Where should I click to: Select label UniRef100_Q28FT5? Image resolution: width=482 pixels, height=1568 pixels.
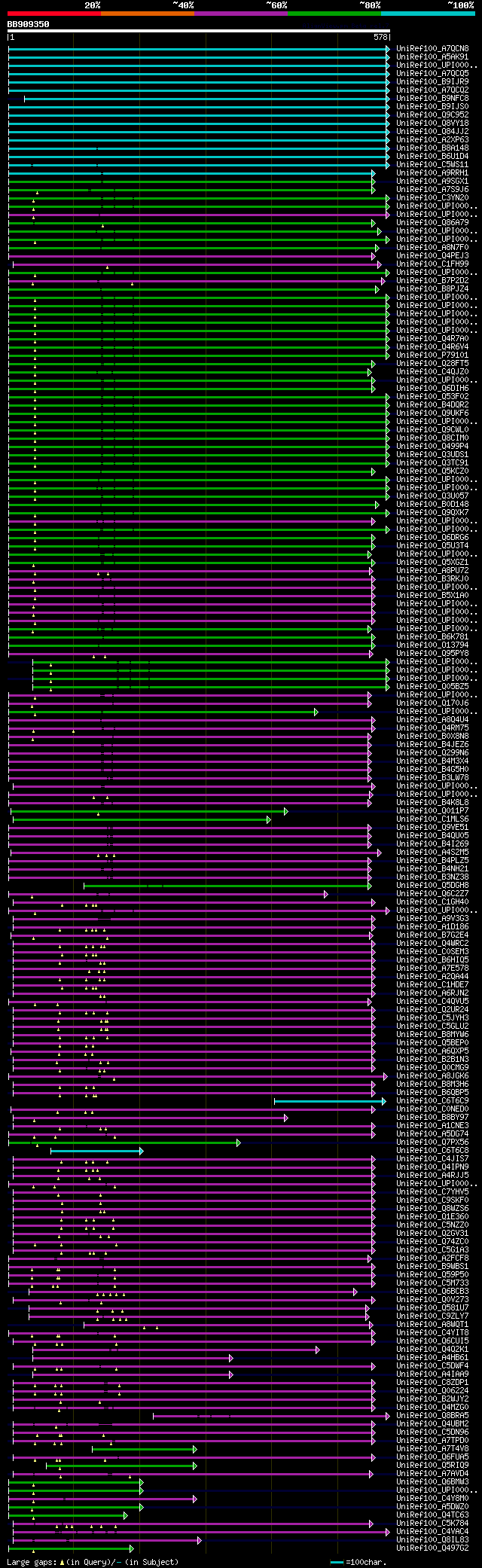click(432, 364)
